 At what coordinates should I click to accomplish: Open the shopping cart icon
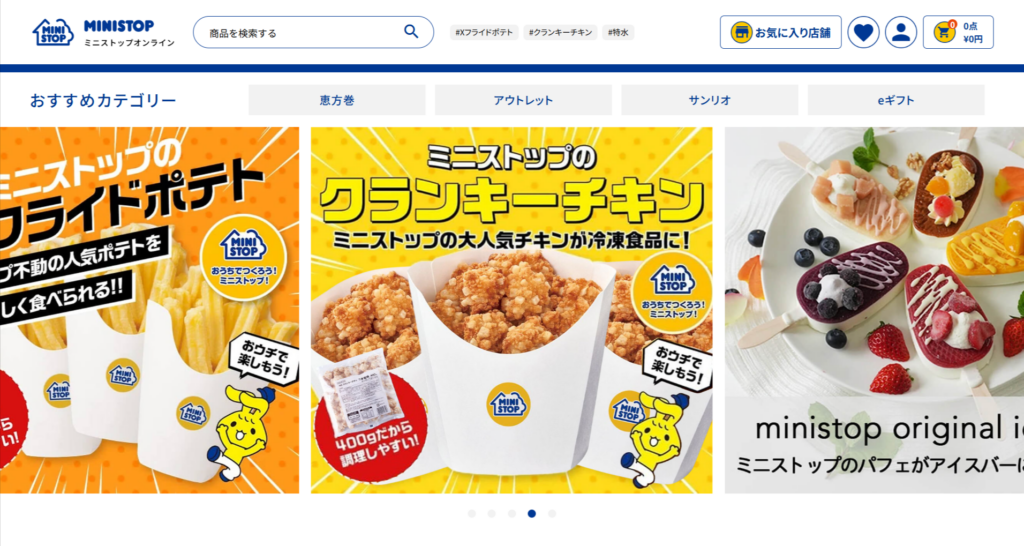click(943, 32)
